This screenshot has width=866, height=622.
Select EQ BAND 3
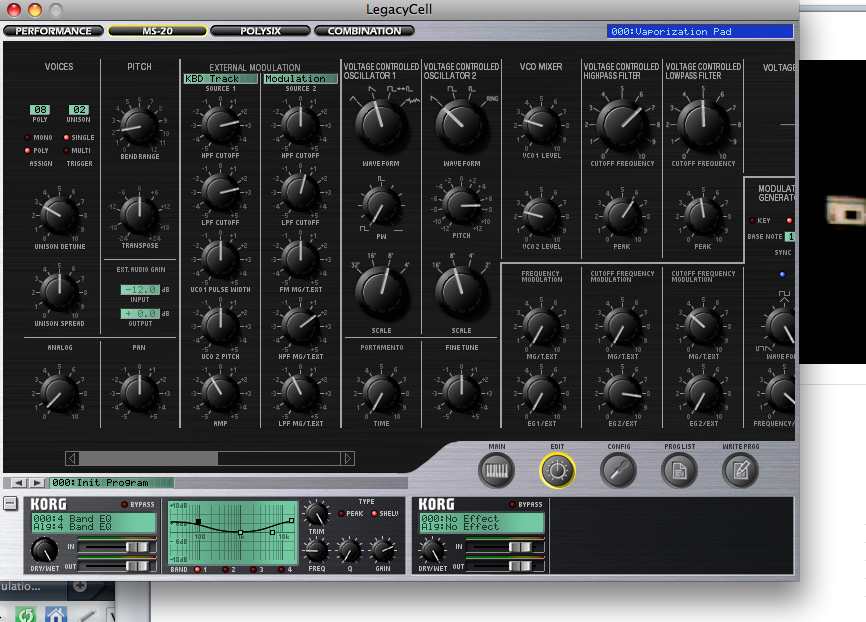tap(254, 570)
